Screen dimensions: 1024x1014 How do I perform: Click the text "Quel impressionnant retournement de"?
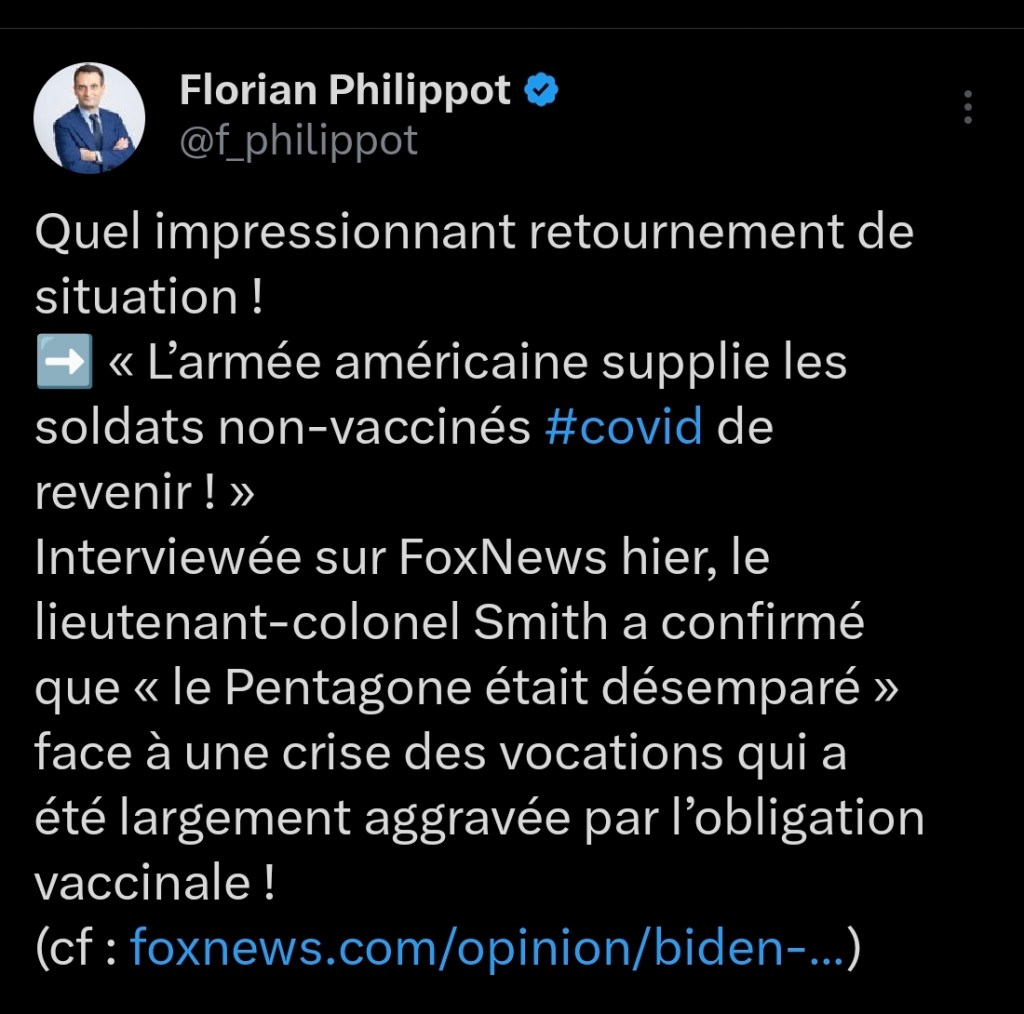[x=474, y=234]
